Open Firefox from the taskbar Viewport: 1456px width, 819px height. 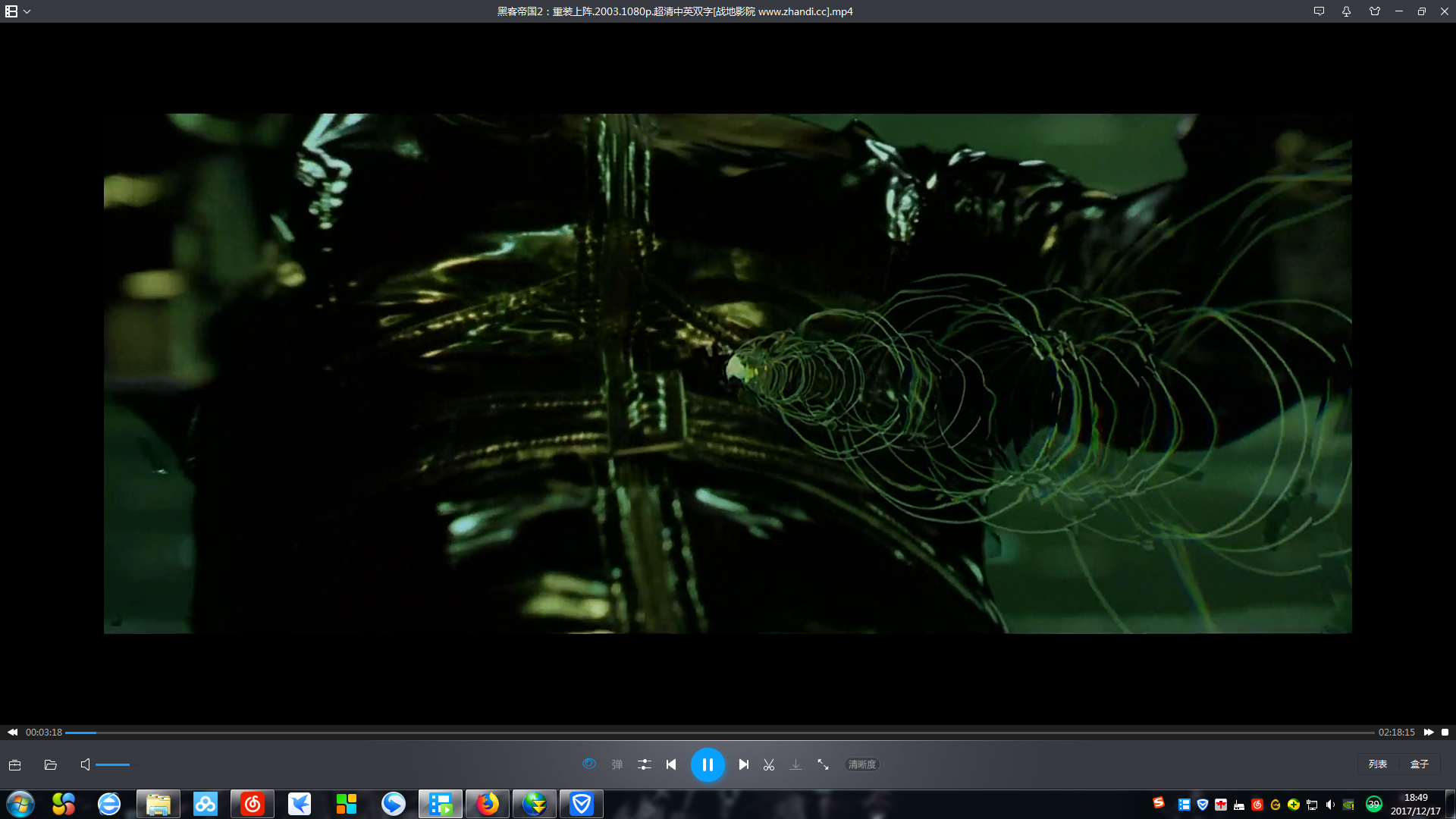click(488, 804)
